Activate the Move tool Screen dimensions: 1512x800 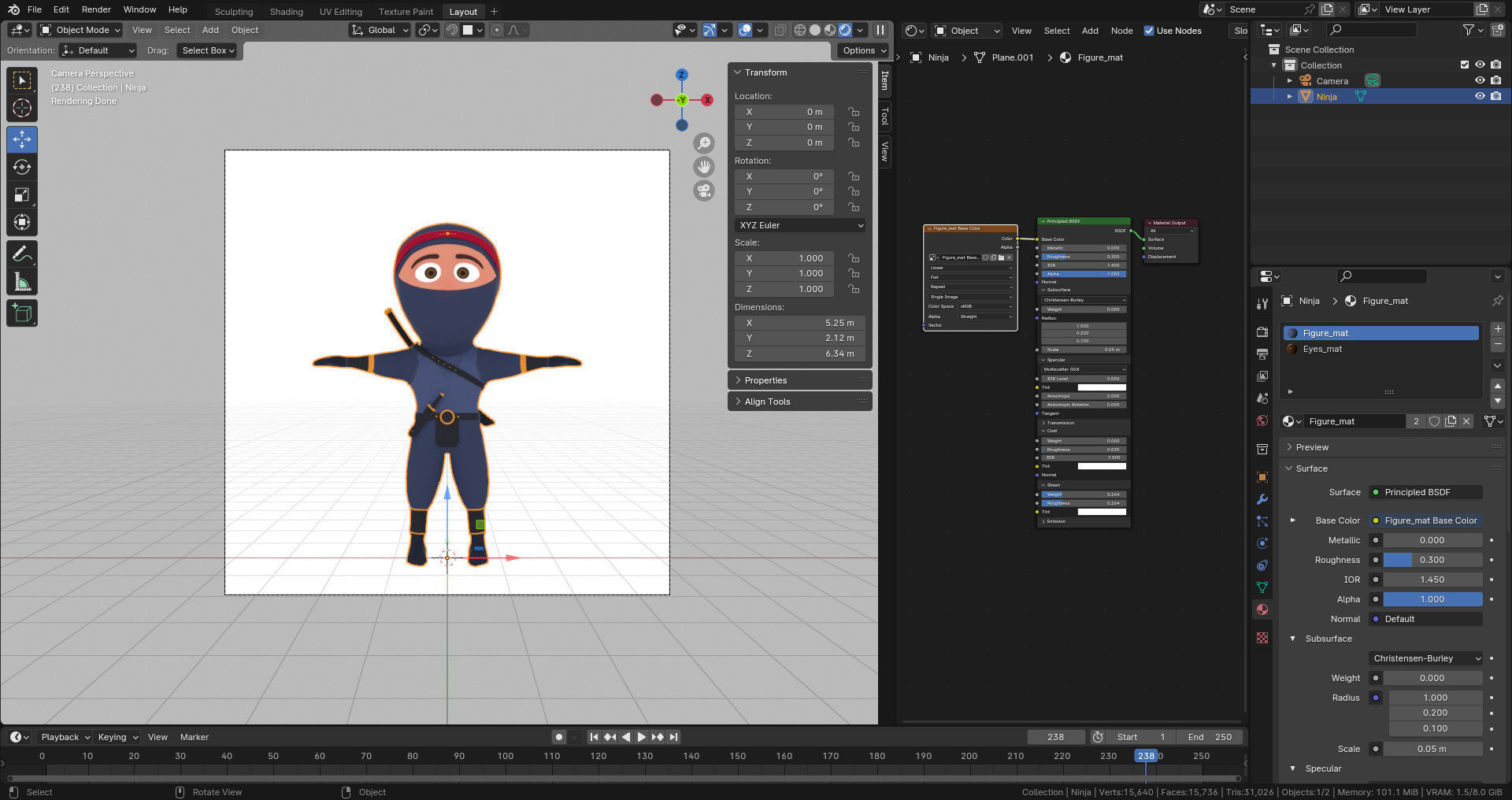[22, 139]
